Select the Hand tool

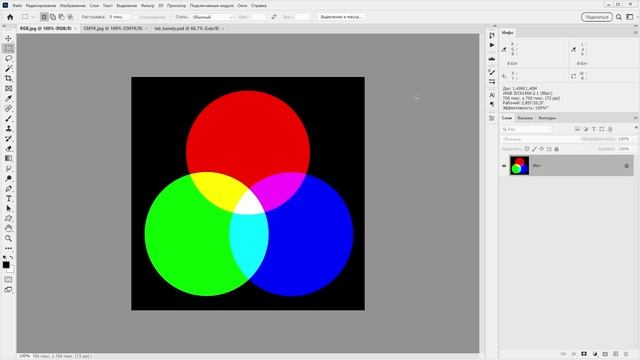tap(8, 228)
